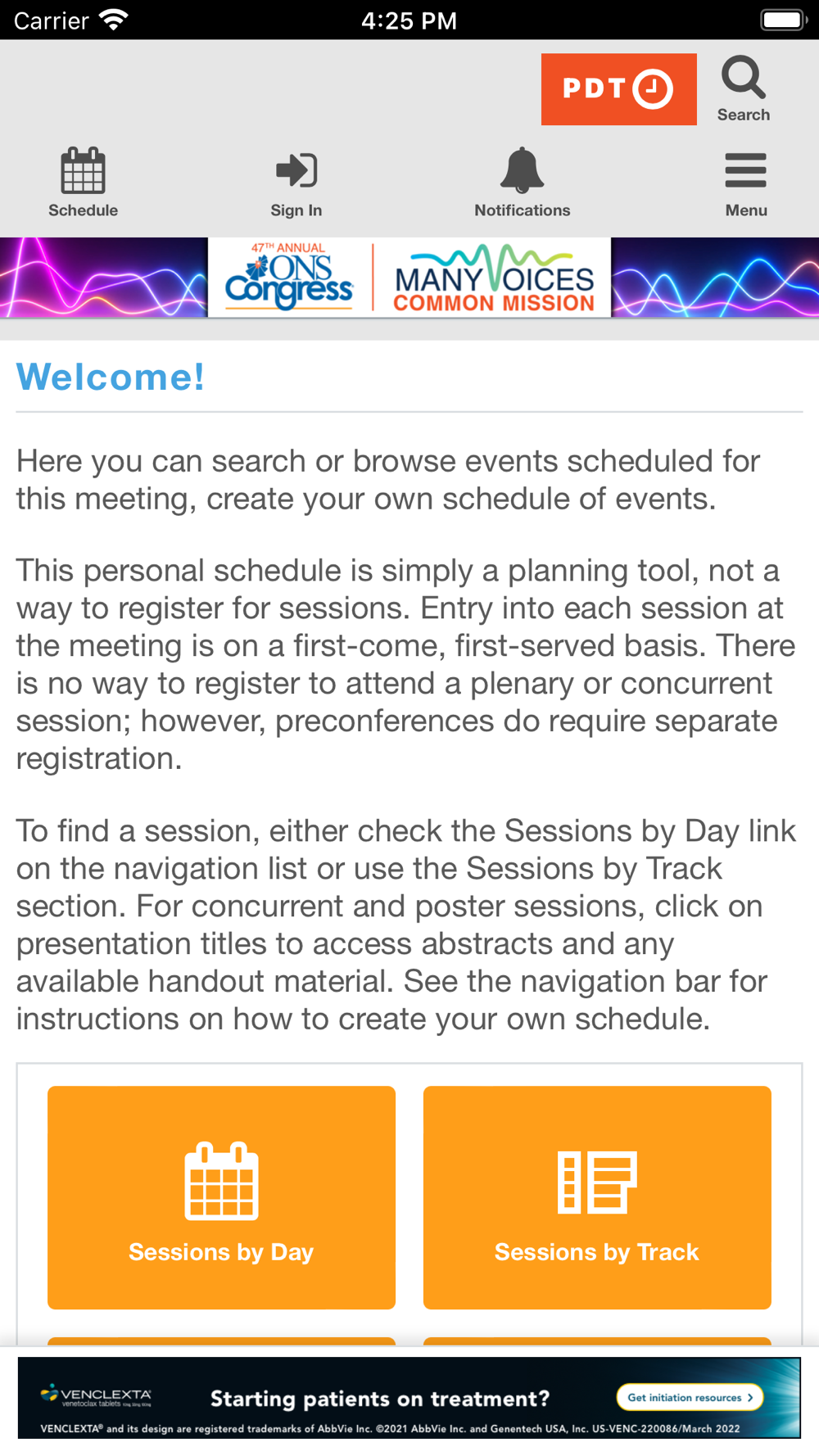Viewport: 819px width, 1456px height.
Task: Open Sessions by Track tile
Action: (x=597, y=1197)
